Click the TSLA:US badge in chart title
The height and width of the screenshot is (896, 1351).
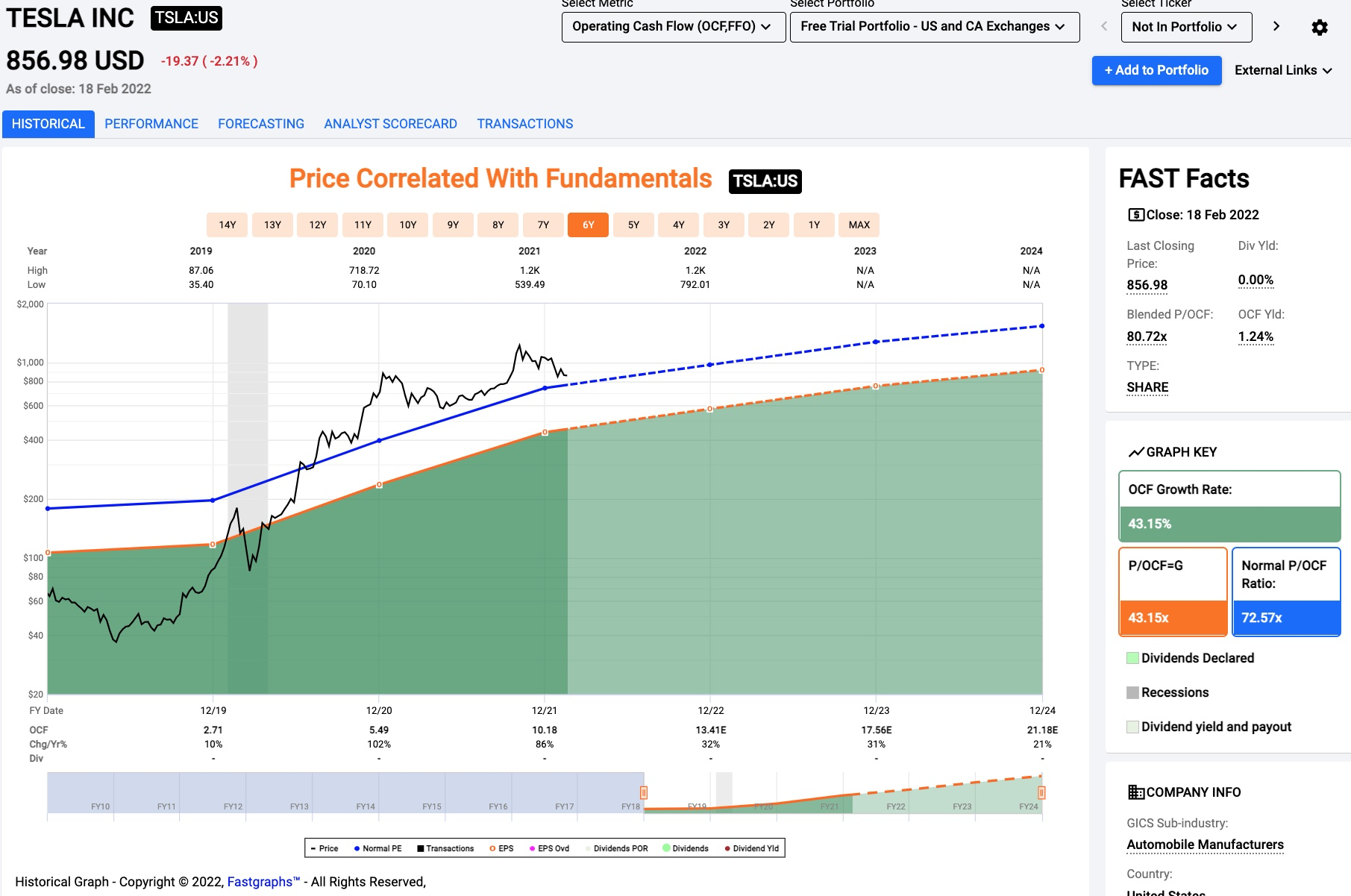click(765, 181)
